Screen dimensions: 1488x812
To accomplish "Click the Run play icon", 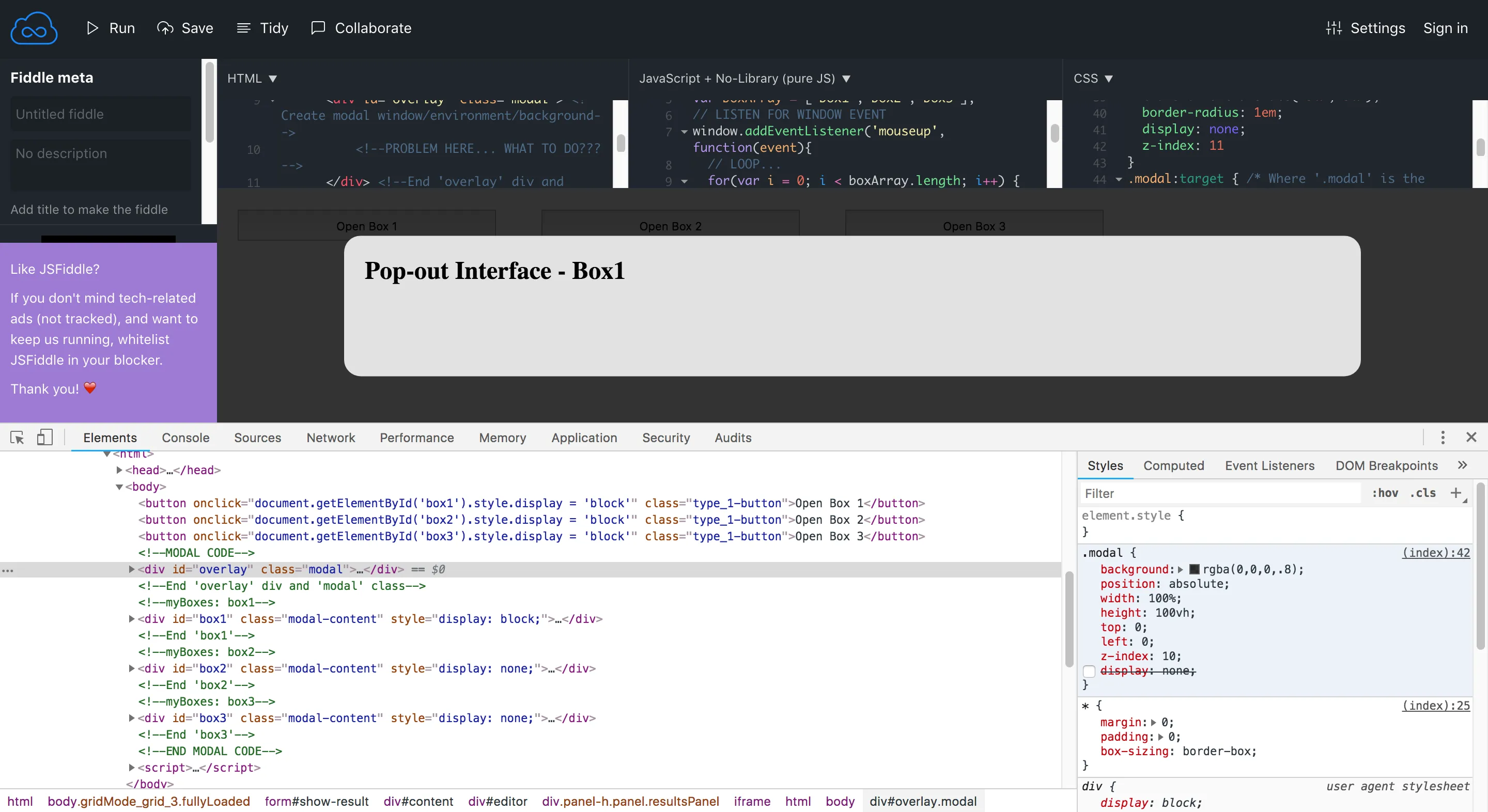I will pyautogui.click(x=92, y=28).
